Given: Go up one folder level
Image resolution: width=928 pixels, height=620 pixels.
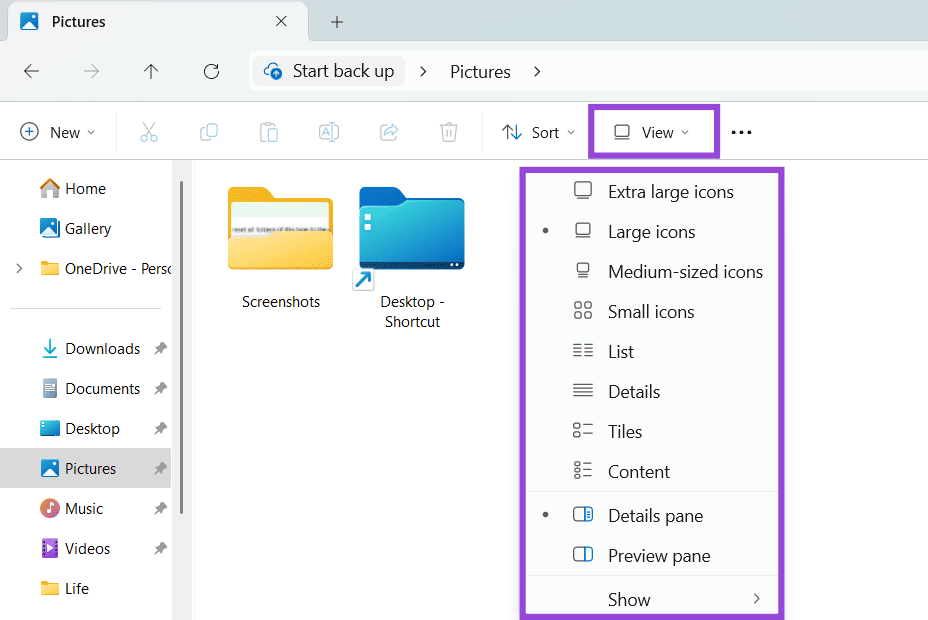Looking at the screenshot, I should coord(151,71).
